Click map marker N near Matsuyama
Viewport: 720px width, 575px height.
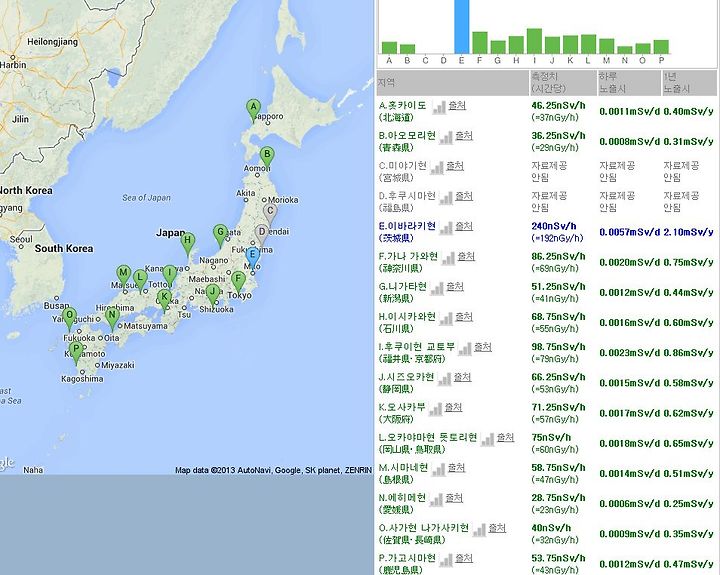click(112, 319)
